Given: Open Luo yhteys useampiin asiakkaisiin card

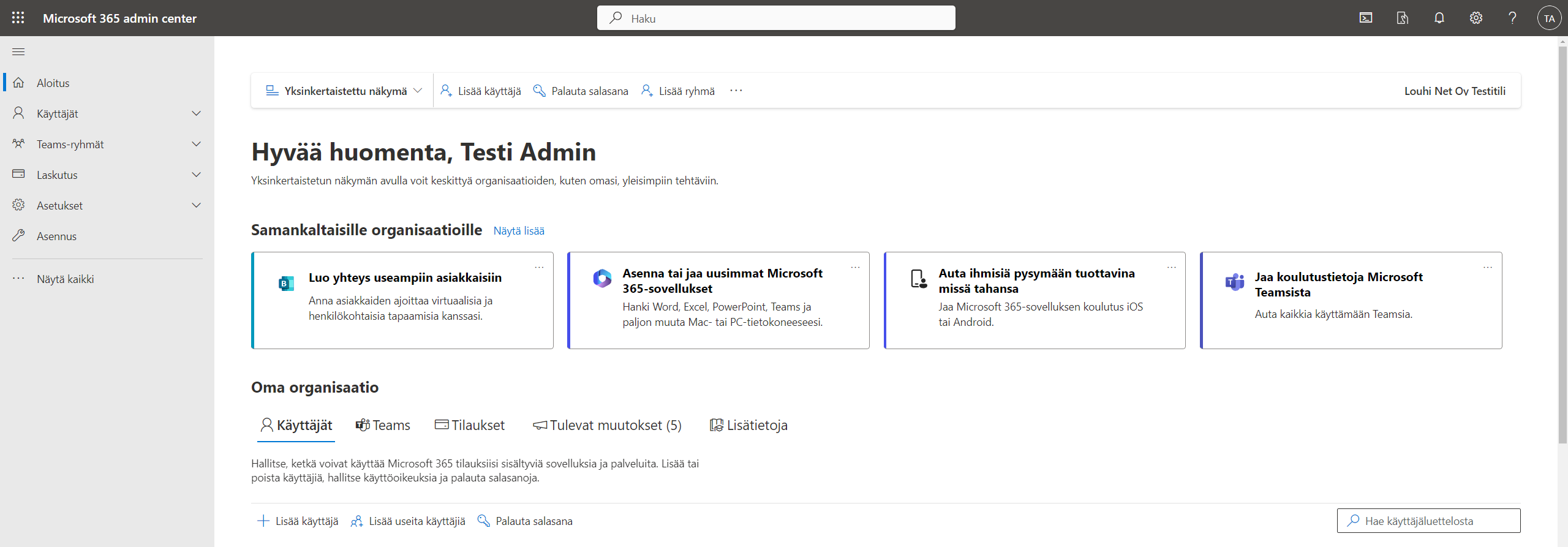Looking at the screenshot, I should [402, 300].
